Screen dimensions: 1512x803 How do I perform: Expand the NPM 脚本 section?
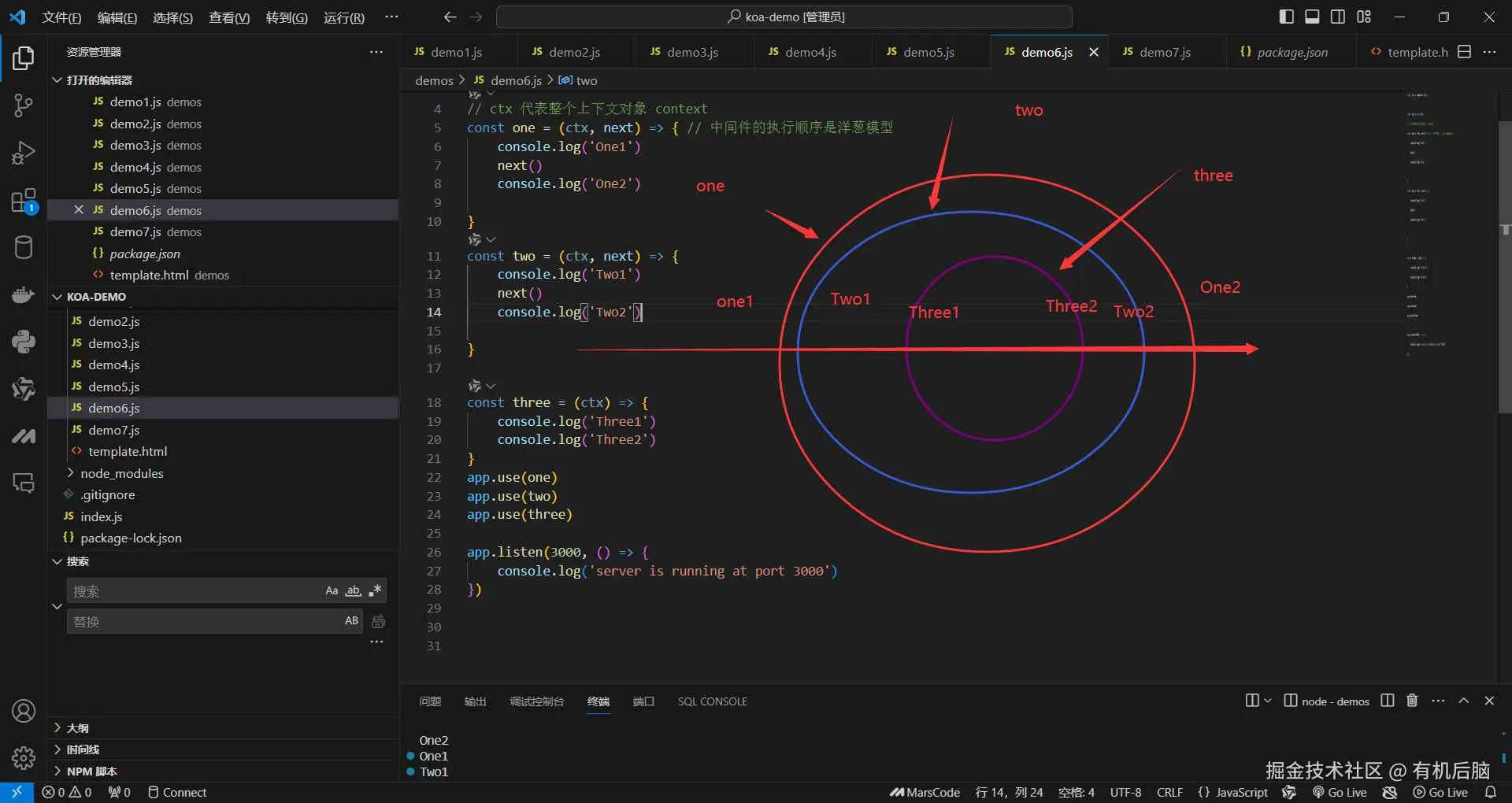click(x=91, y=772)
